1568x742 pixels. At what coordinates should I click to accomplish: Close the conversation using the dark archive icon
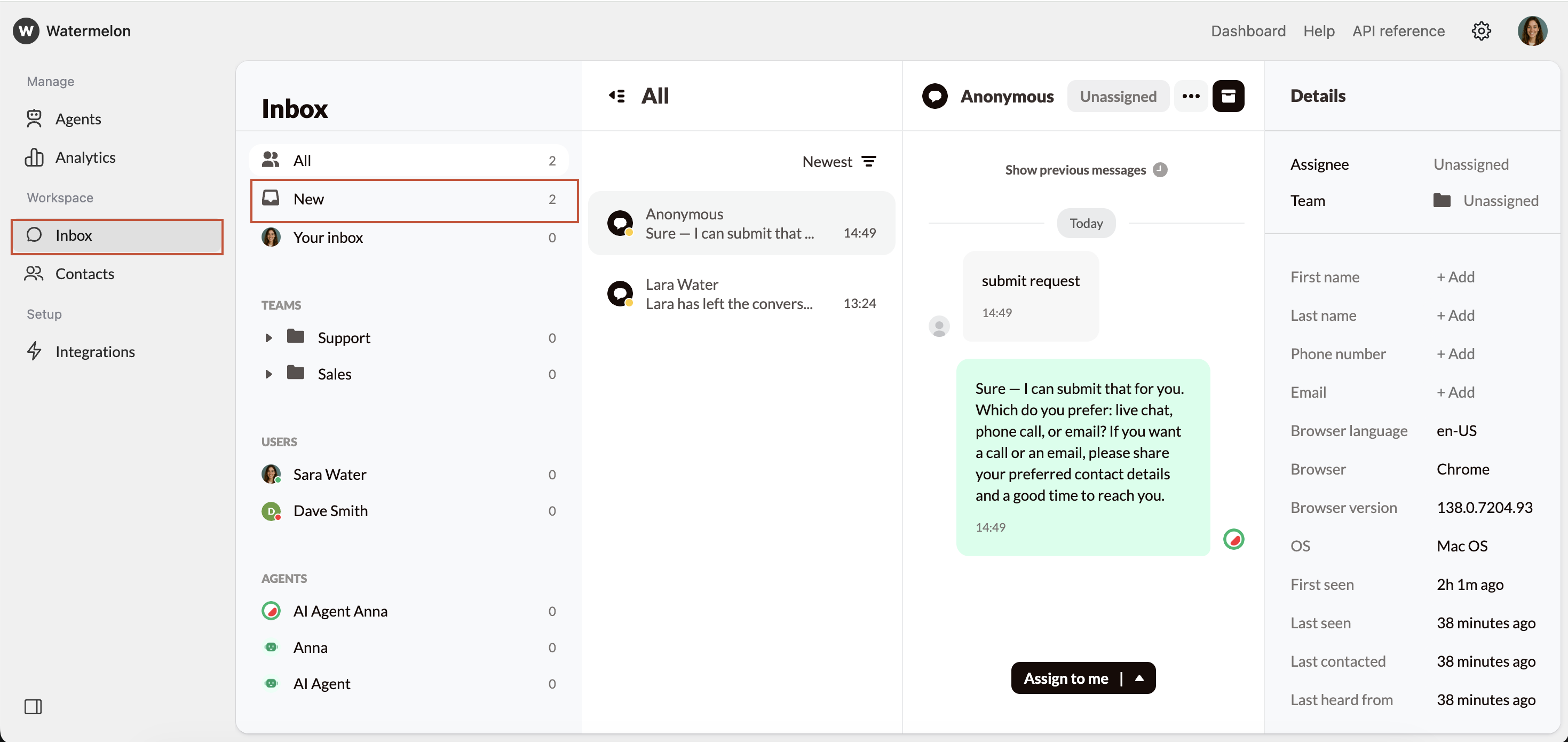click(1230, 96)
